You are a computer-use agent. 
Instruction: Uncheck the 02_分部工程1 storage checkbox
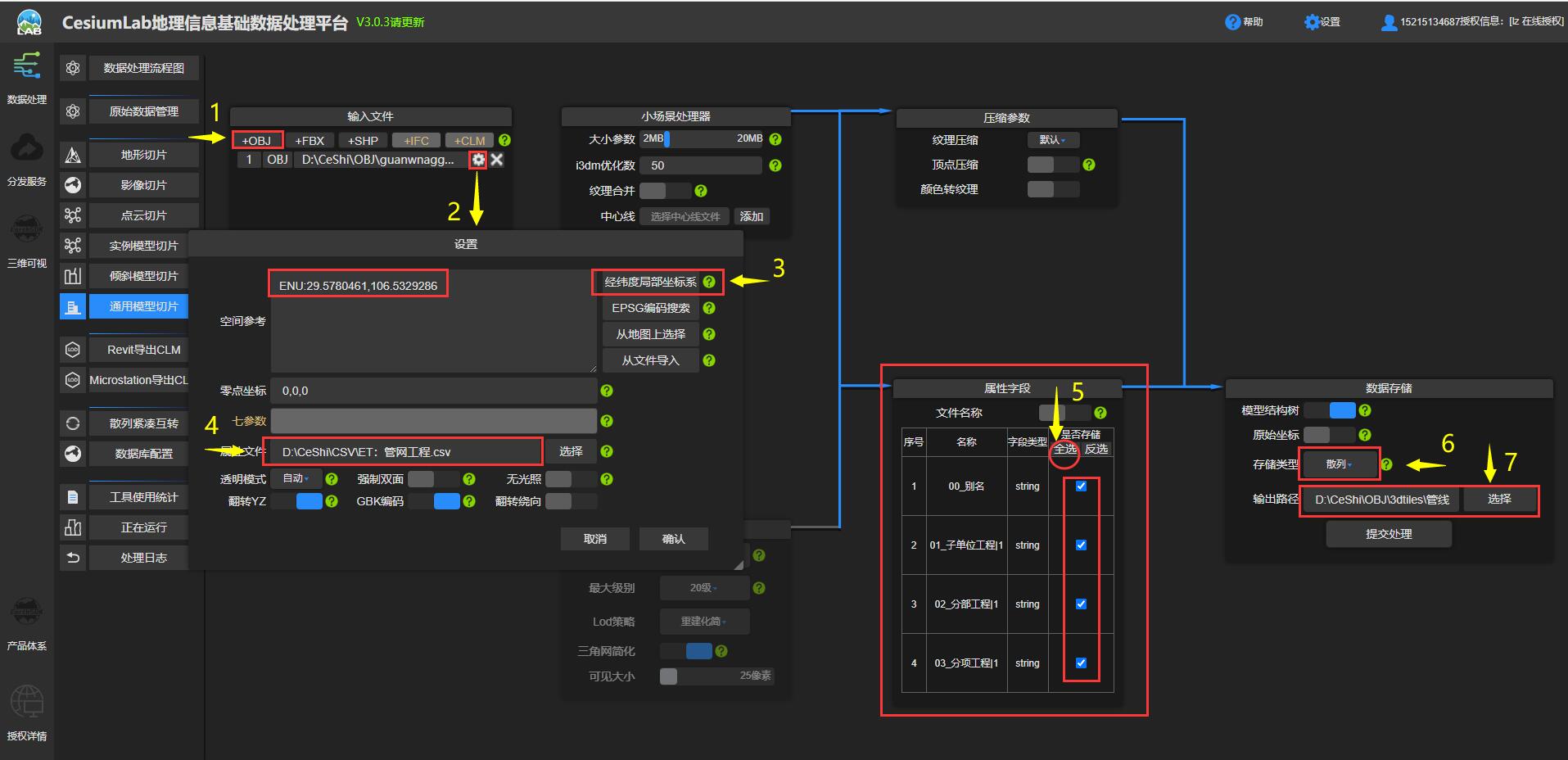(x=1081, y=604)
